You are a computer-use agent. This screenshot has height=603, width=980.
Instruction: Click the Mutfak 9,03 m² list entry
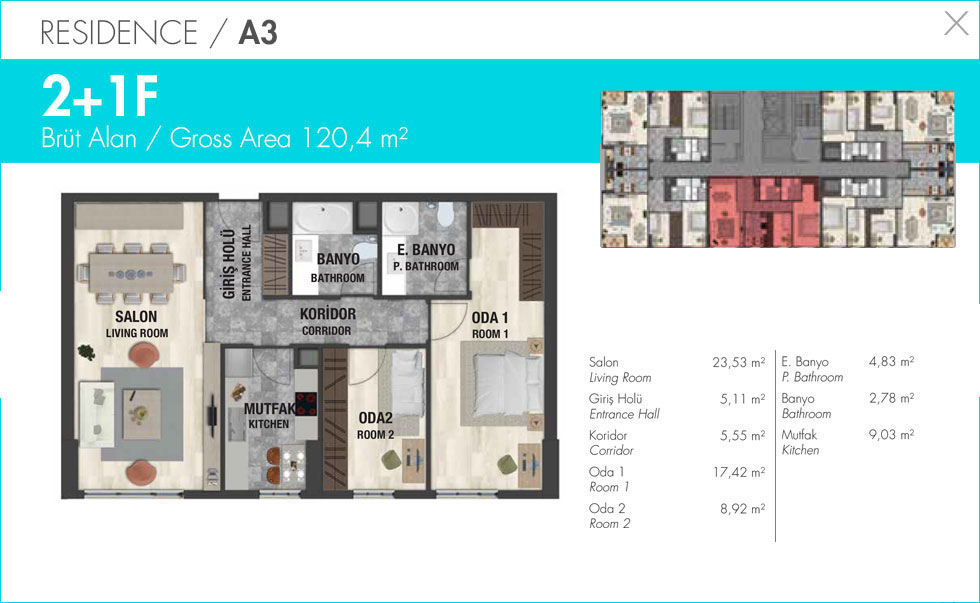(848, 442)
